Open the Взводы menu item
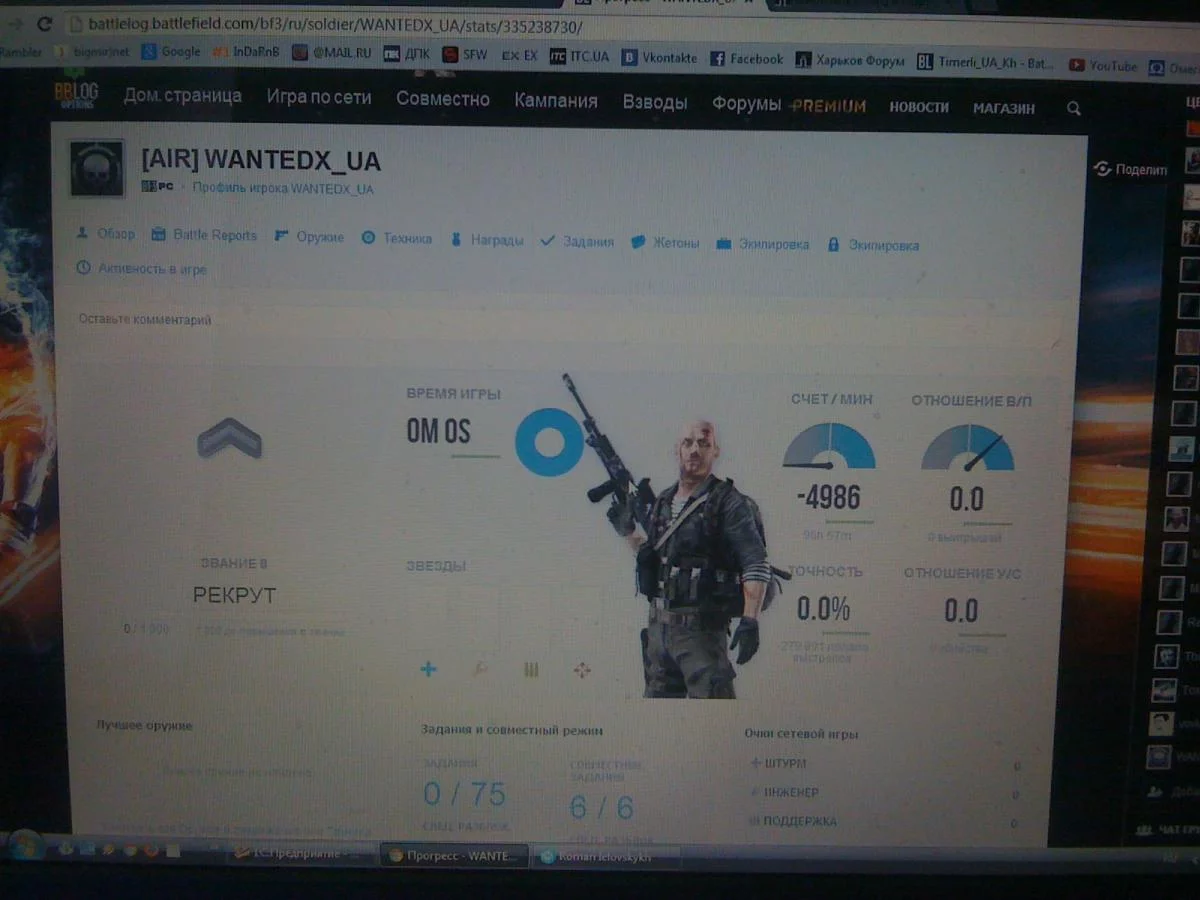Screen dimensions: 1200x900 point(655,102)
